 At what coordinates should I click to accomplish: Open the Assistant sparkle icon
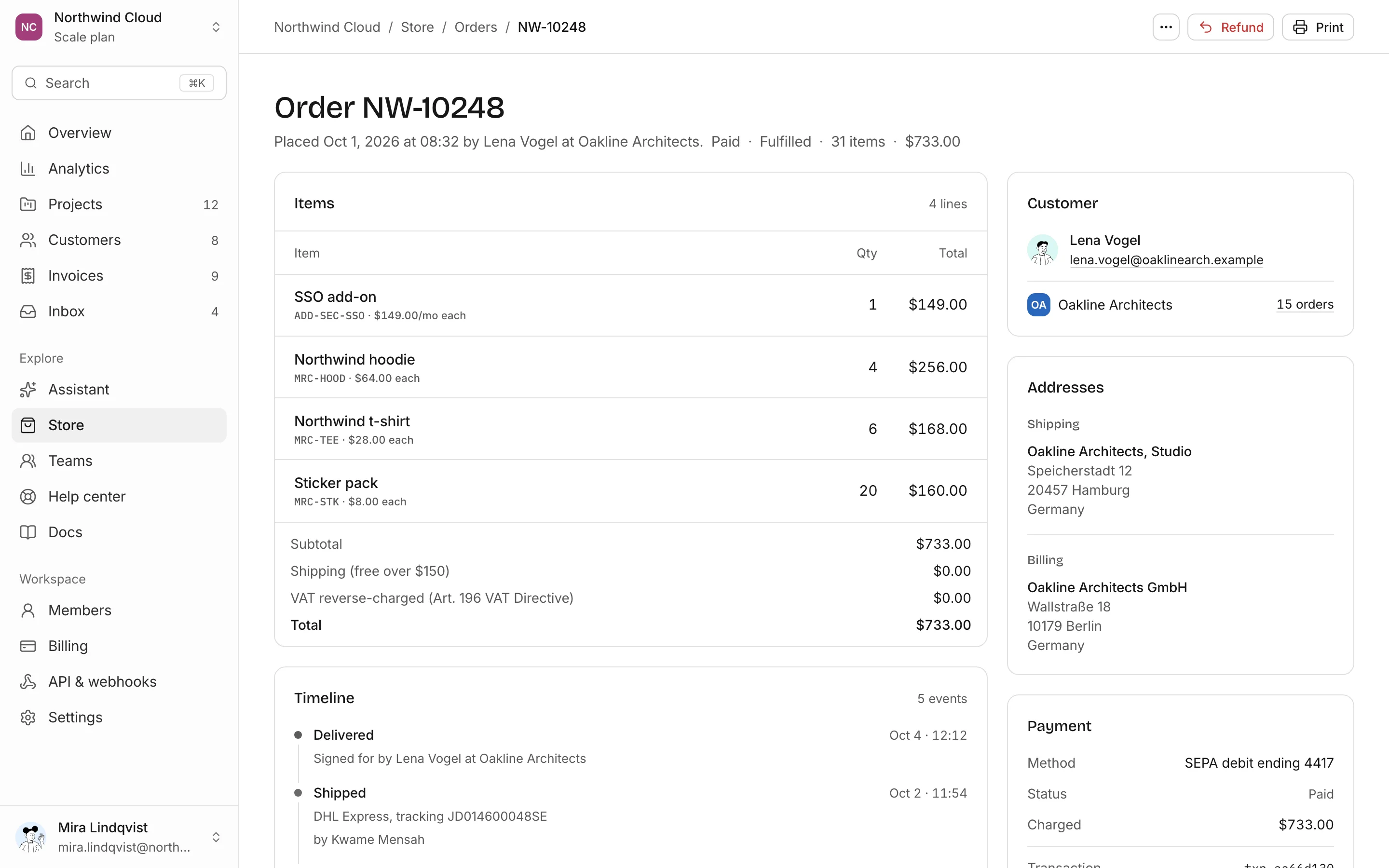(27, 389)
